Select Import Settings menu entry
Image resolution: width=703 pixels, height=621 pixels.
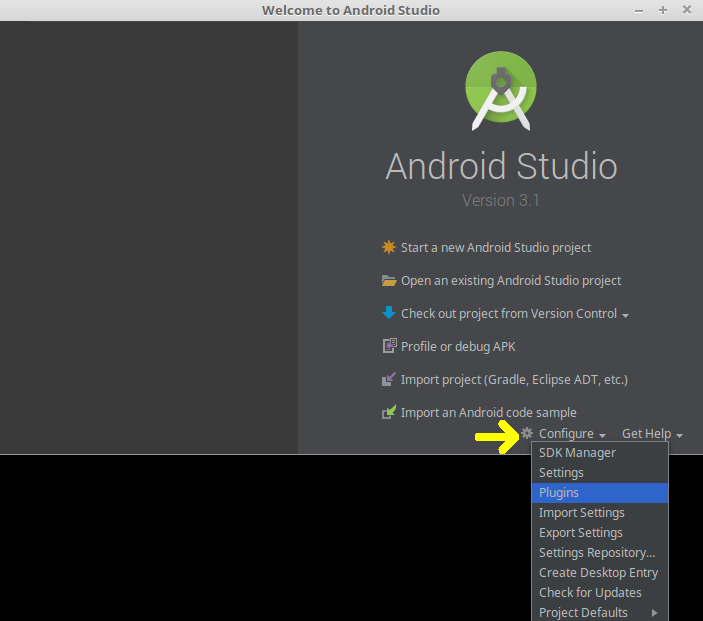[x=600, y=512]
